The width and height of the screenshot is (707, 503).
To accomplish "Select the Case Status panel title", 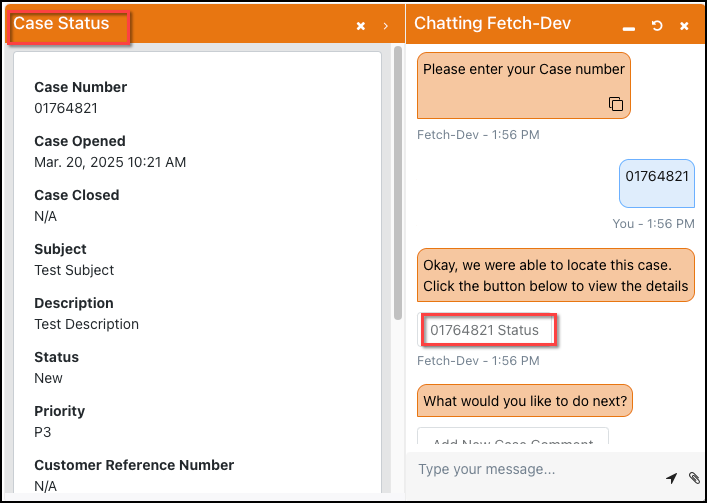I will 61,23.
